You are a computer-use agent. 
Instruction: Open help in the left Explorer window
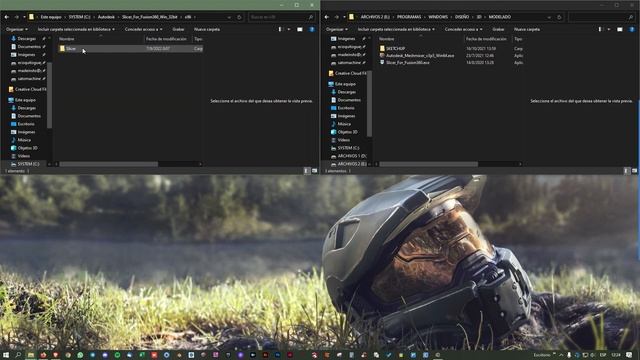(312, 29)
